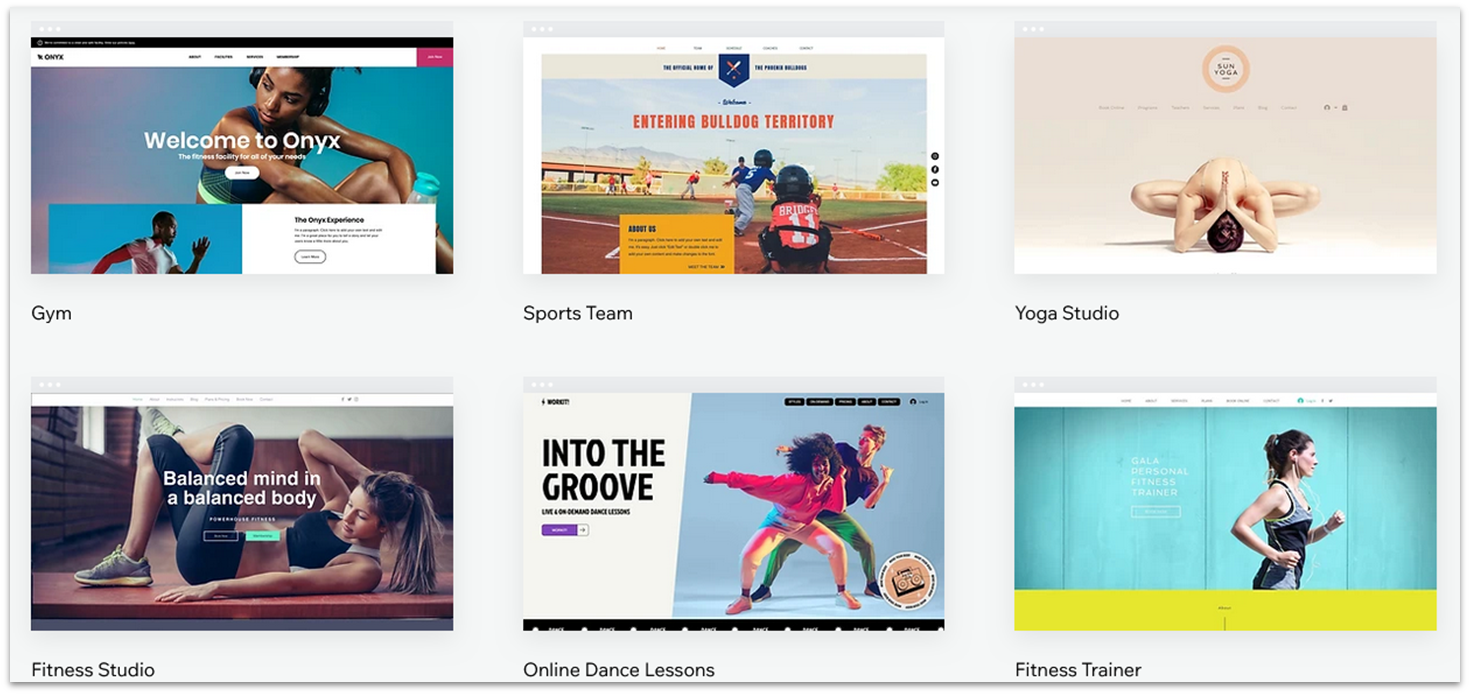Click the account login icon on the dance template

coord(913,402)
